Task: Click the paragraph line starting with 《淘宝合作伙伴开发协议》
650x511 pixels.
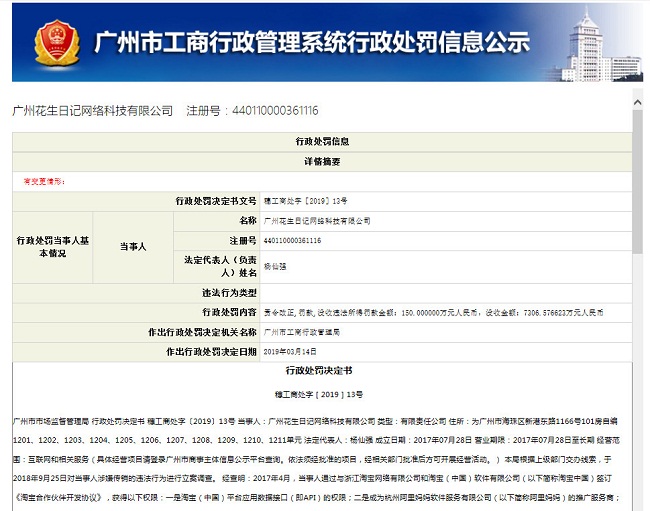Action: point(317,497)
